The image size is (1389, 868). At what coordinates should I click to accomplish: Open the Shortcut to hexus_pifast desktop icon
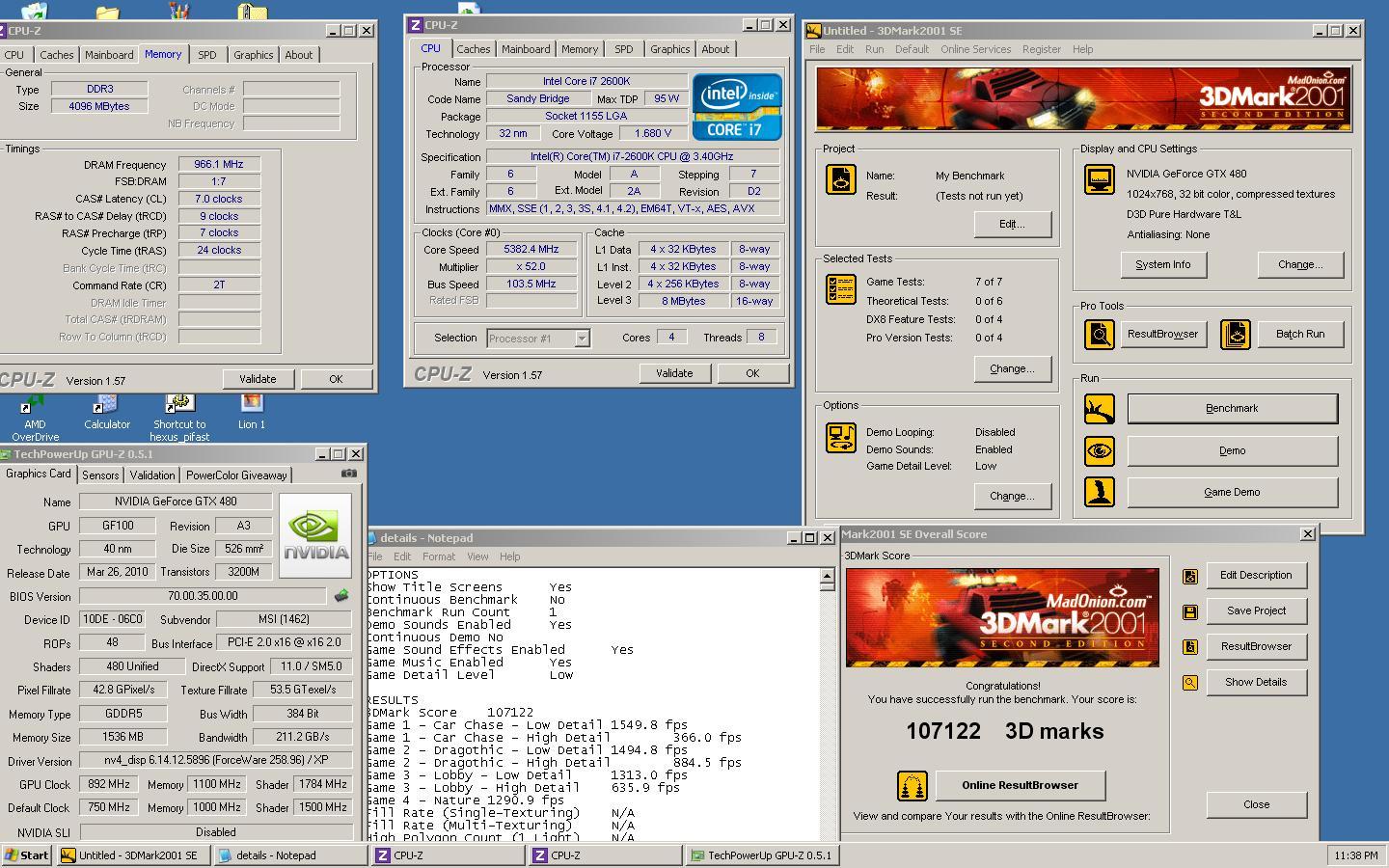[x=179, y=417]
